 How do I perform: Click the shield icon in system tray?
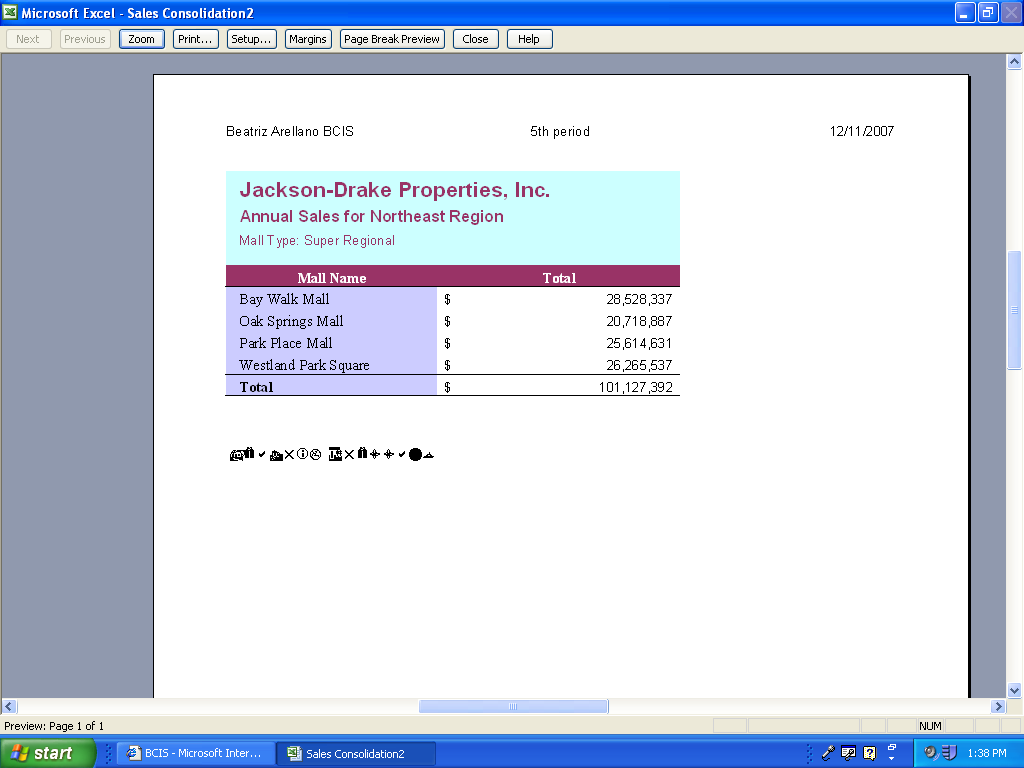tap(949, 753)
